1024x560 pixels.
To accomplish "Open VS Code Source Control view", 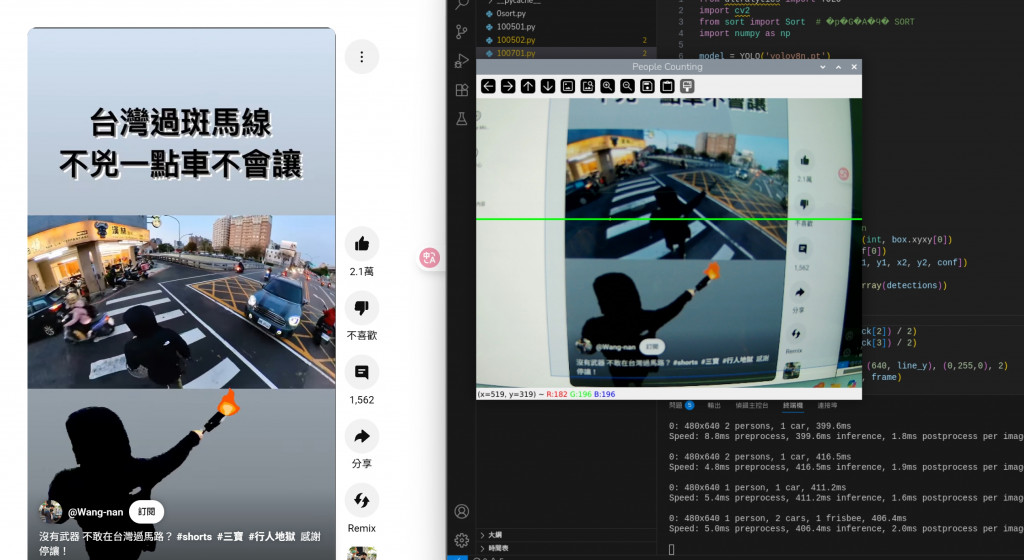I will [462, 31].
